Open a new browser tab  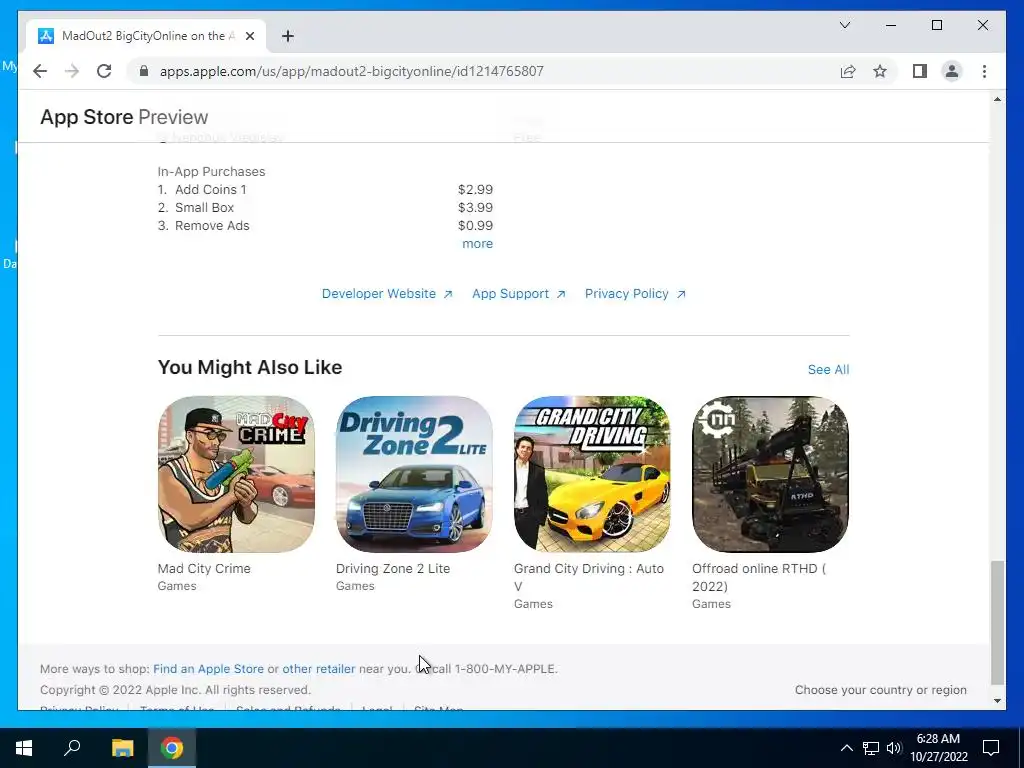[287, 36]
